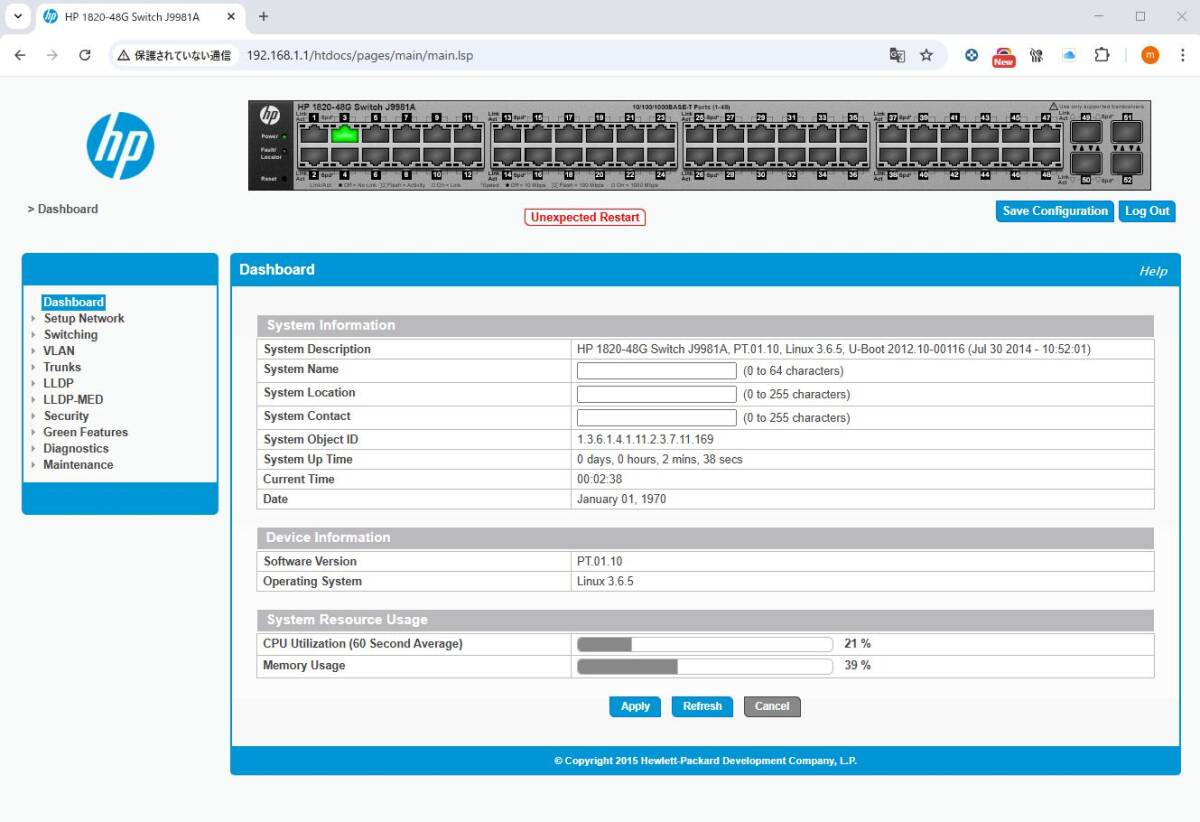The height and width of the screenshot is (822, 1200).
Task: Expand the Diagnostics menu arrow
Action: [33, 449]
